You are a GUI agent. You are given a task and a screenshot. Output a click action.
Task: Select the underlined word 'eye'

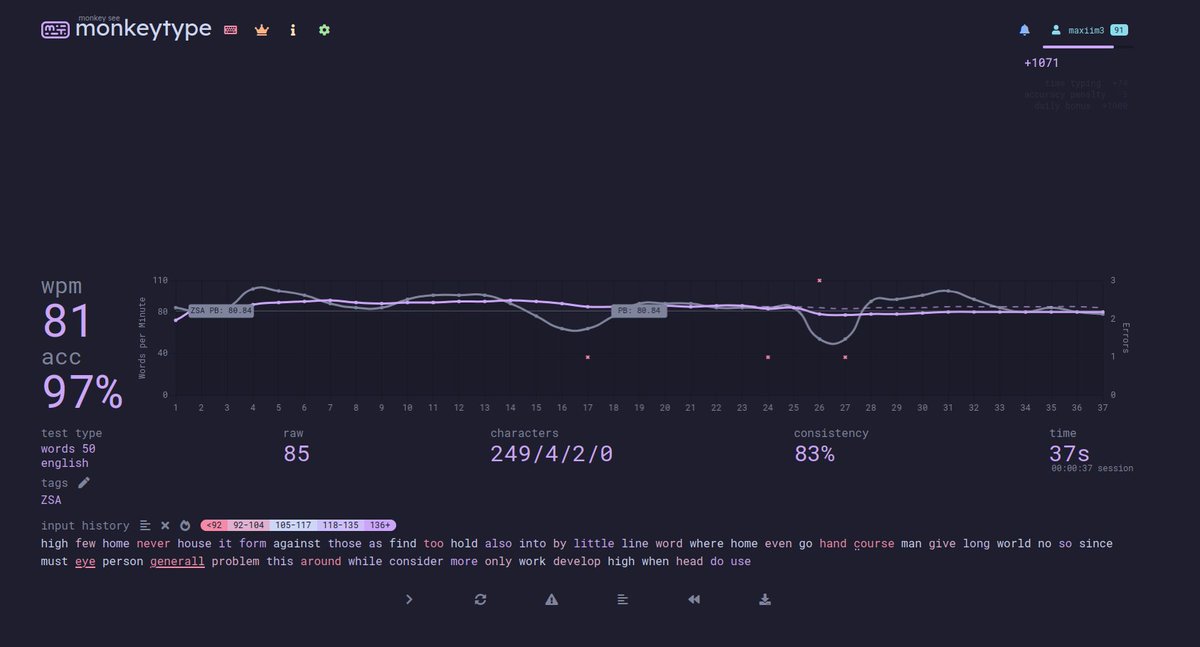click(x=85, y=562)
